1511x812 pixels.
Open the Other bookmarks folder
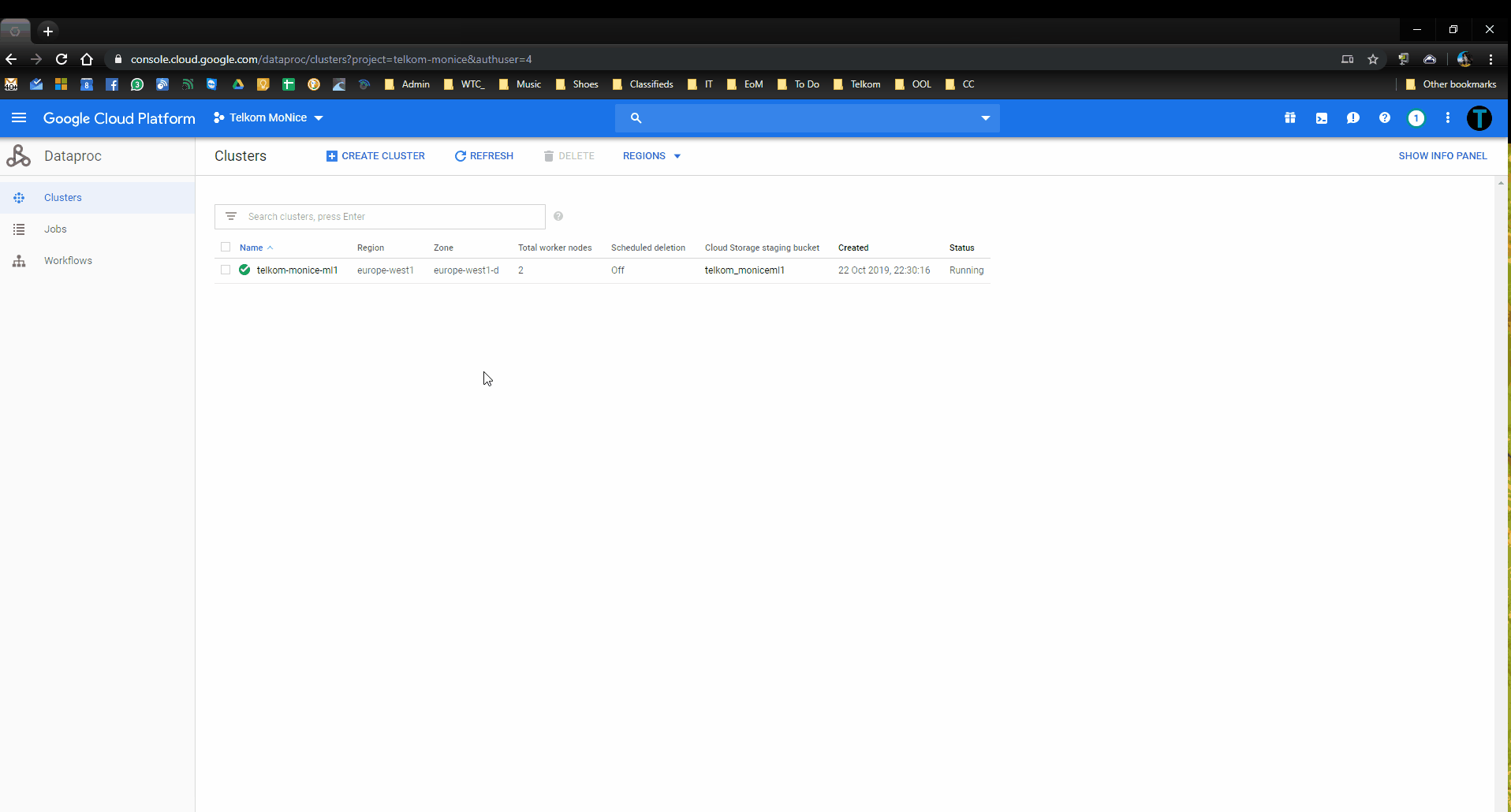coord(1450,84)
